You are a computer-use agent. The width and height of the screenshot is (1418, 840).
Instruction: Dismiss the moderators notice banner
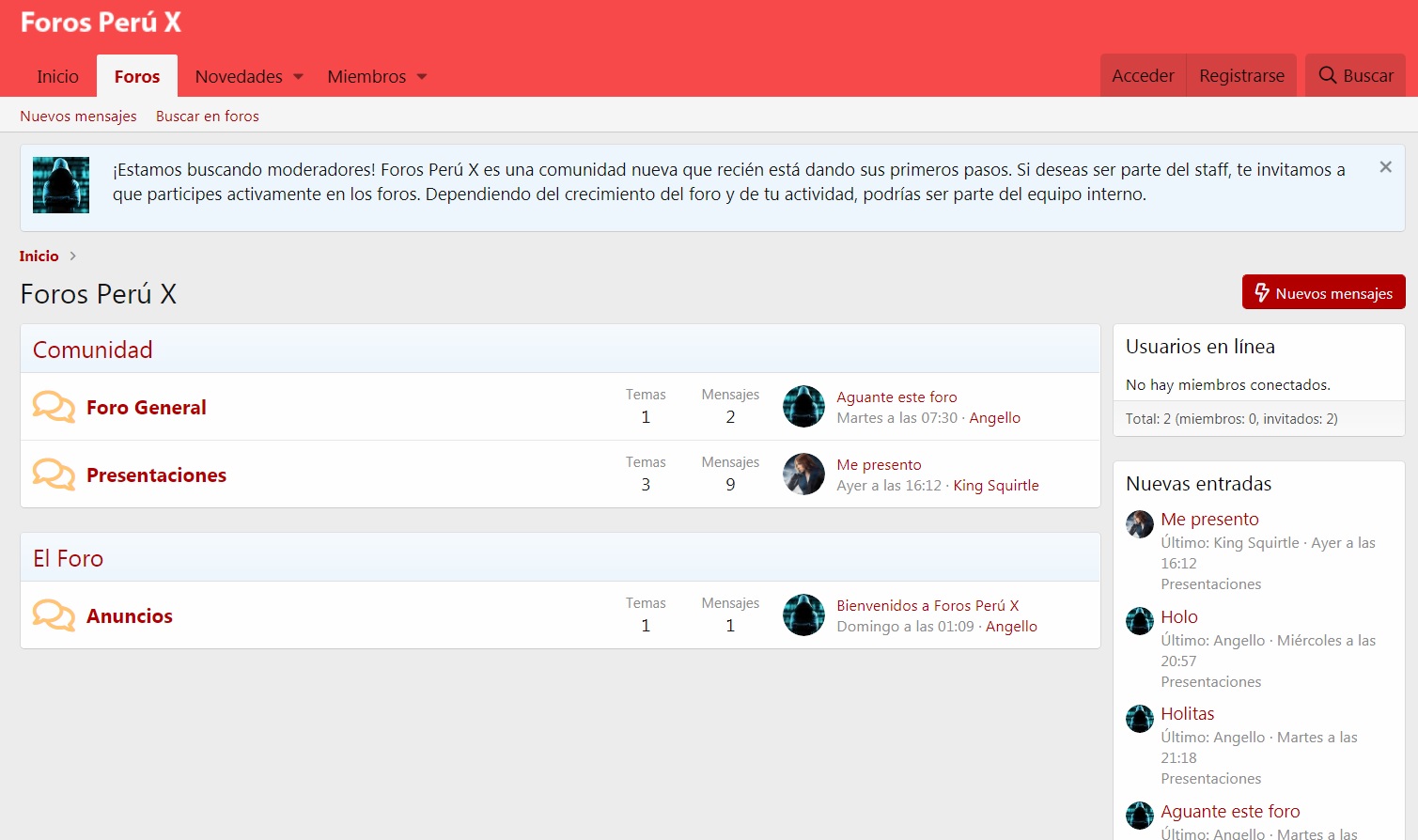pyautogui.click(x=1385, y=167)
